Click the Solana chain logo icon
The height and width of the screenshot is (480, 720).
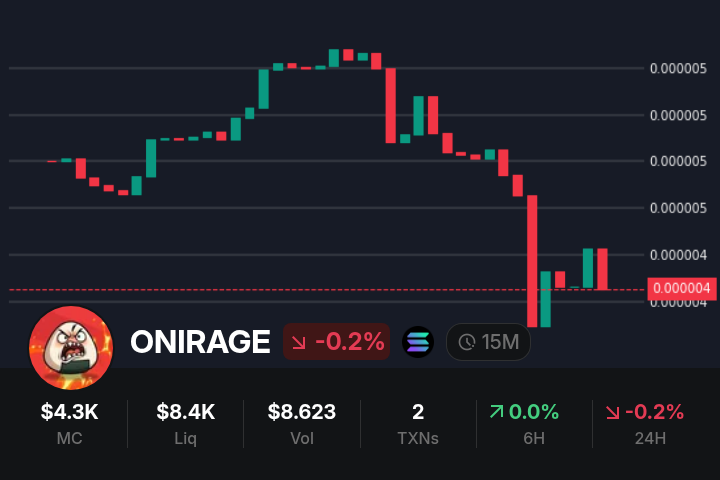417,342
